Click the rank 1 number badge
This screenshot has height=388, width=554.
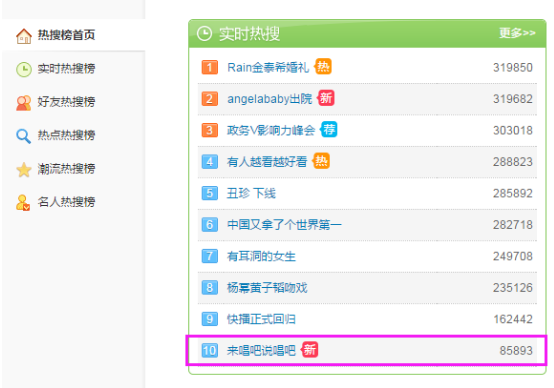(x=210, y=67)
